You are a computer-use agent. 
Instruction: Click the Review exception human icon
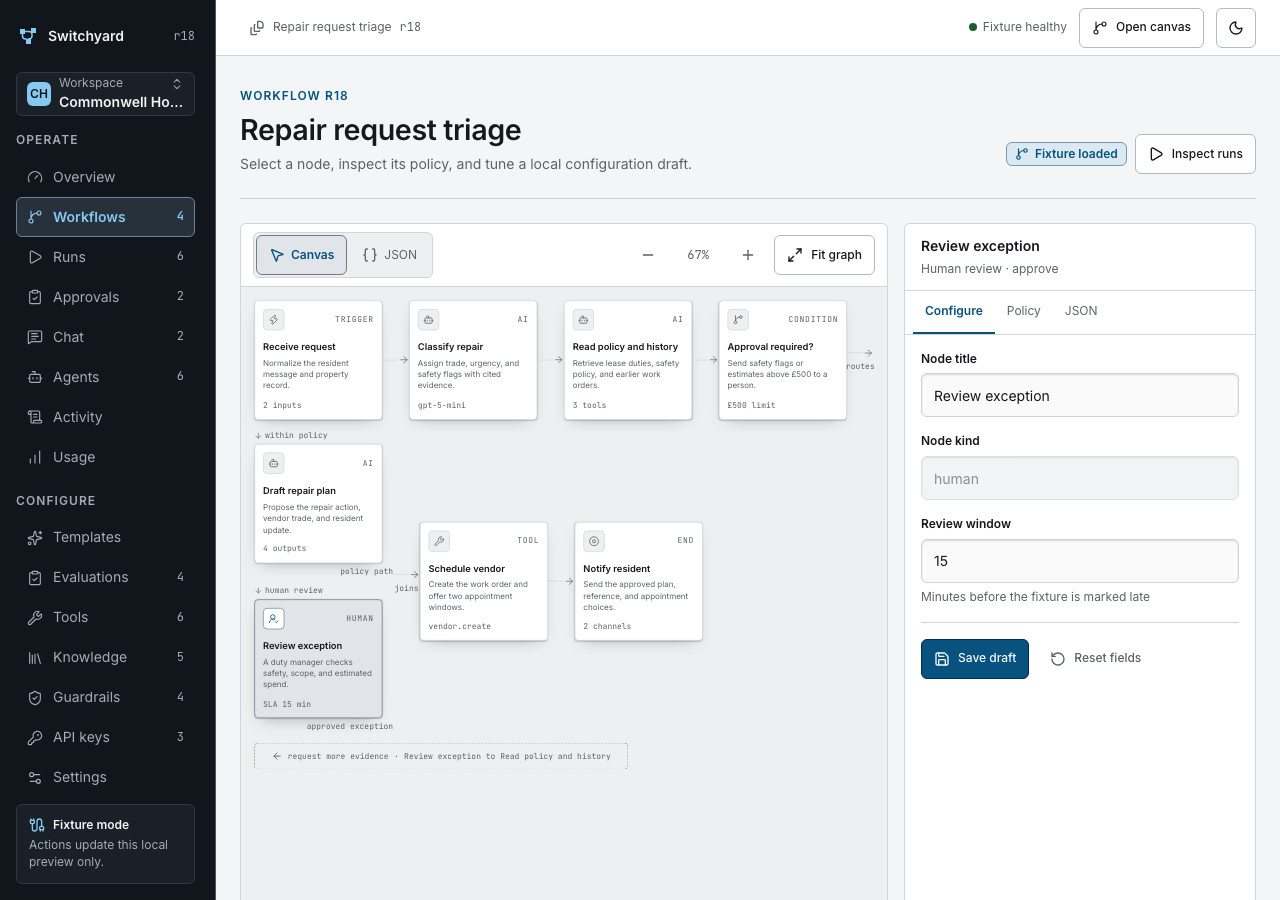pyautogui.click(x=274, y=618)
